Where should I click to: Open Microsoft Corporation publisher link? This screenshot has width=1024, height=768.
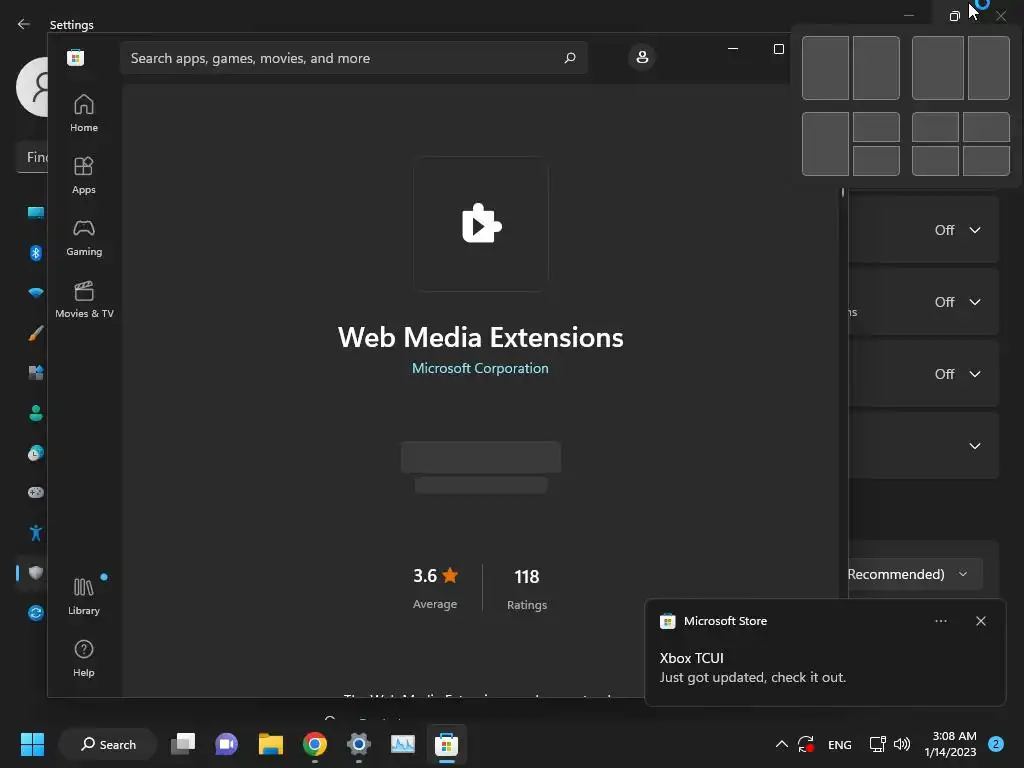pos(480,368)
